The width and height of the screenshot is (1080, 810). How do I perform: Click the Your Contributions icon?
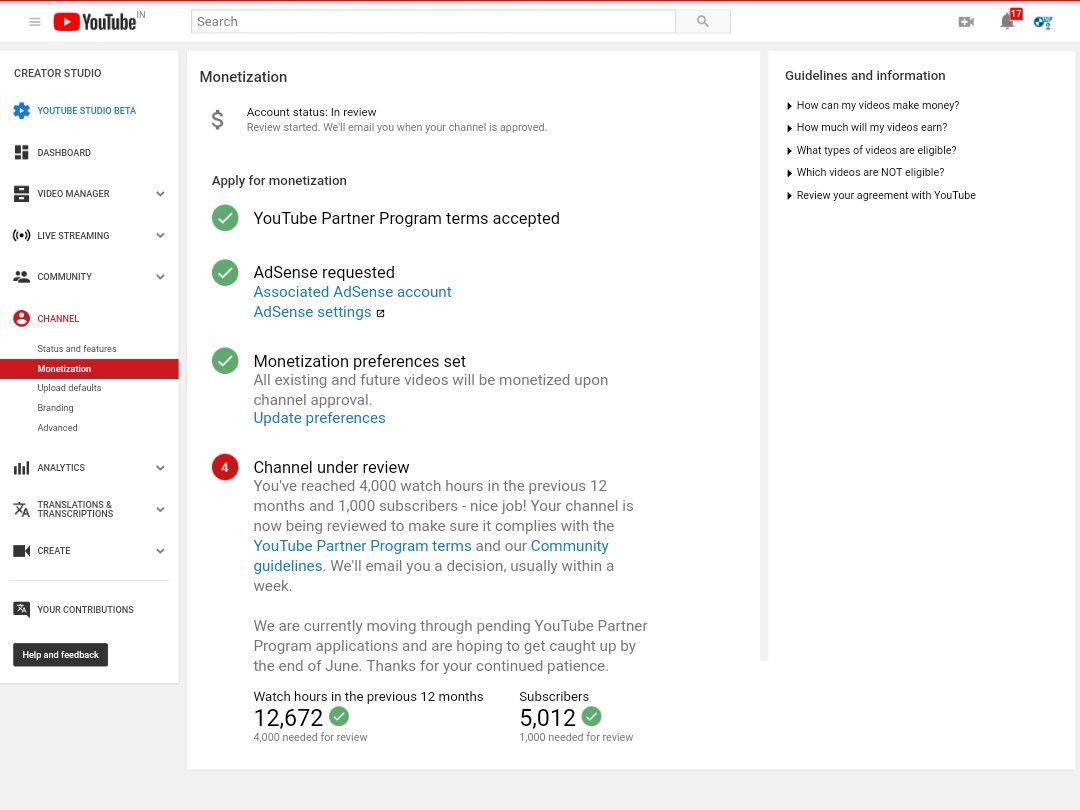coord(21,610)
